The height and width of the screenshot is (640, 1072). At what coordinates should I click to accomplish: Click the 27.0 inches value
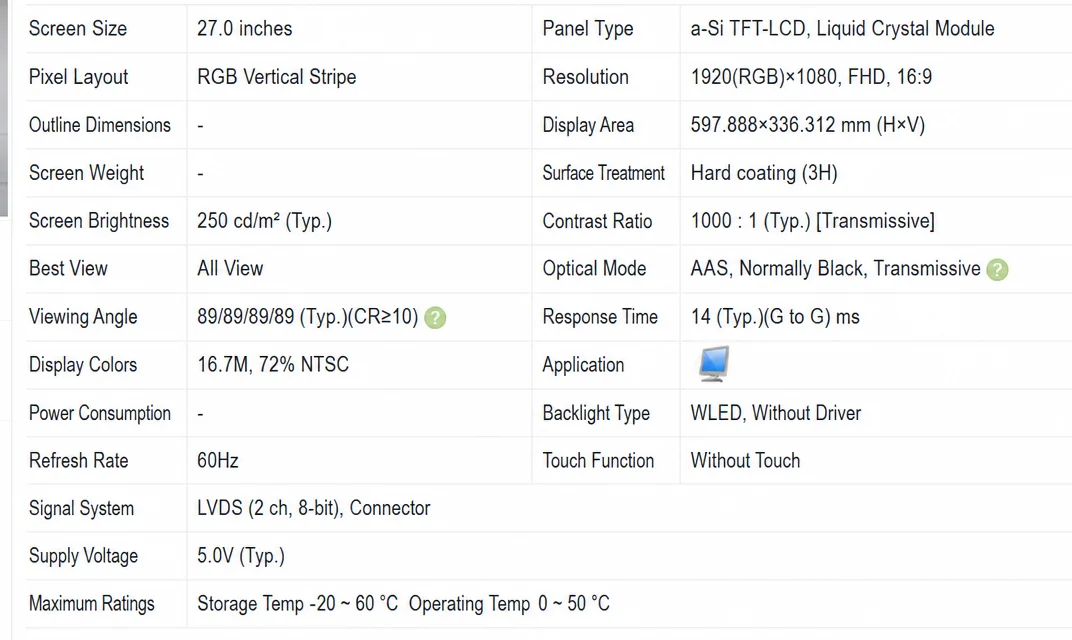(245, 29)
